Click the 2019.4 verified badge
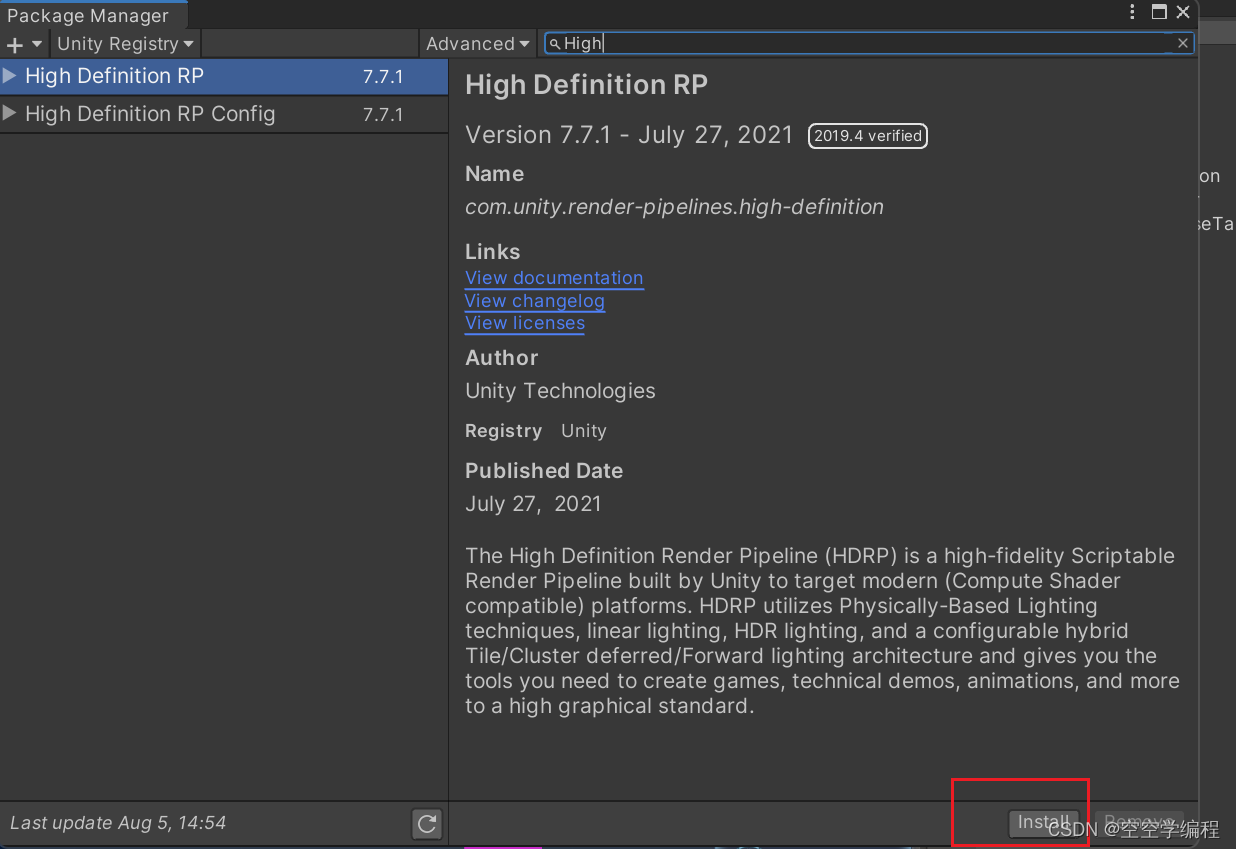Viewport: 1236px width, 849px height. click(867, 136)
